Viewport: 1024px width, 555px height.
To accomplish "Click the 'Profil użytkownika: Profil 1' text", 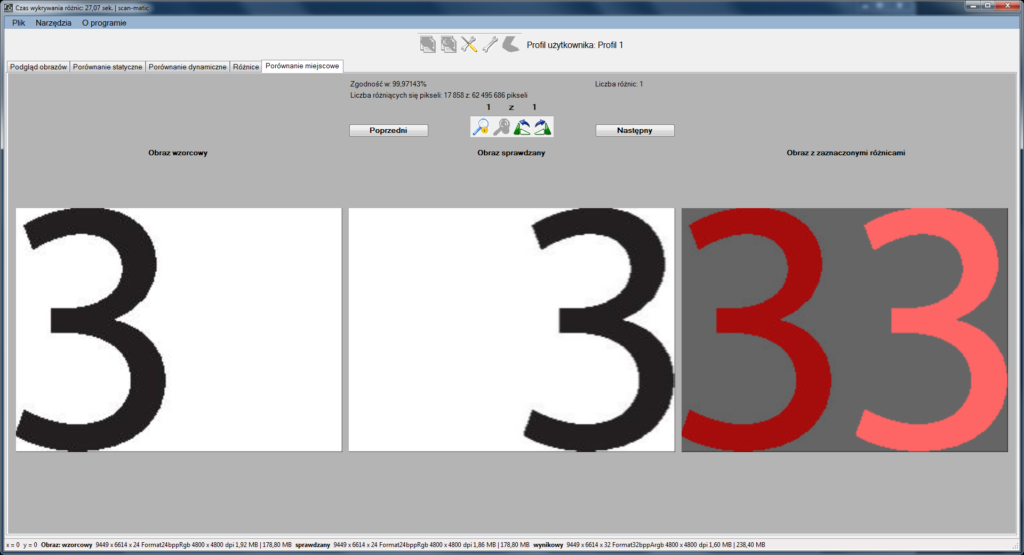I will [x=575, y=45].
